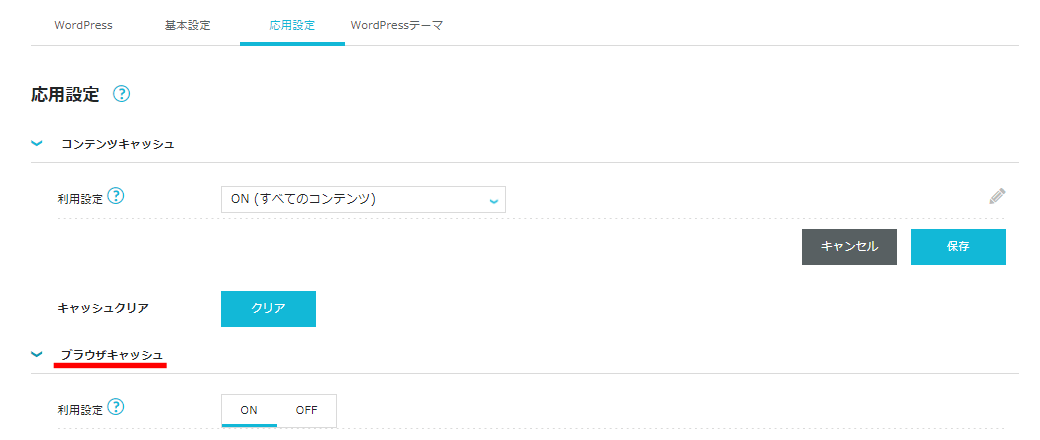Collapse the コンテンツキャッシュ section chevron
This screenshot has width=1040, height=440.
pyautogui.click(x=37, y=143)
